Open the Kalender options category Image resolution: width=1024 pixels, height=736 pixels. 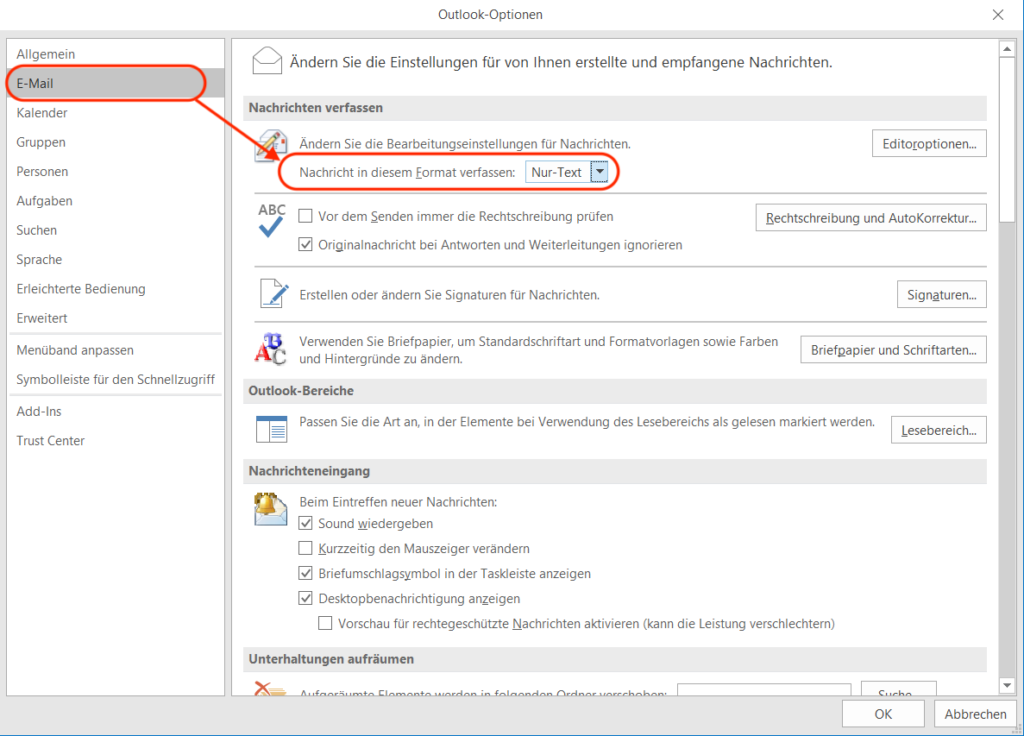pos(116,113)
